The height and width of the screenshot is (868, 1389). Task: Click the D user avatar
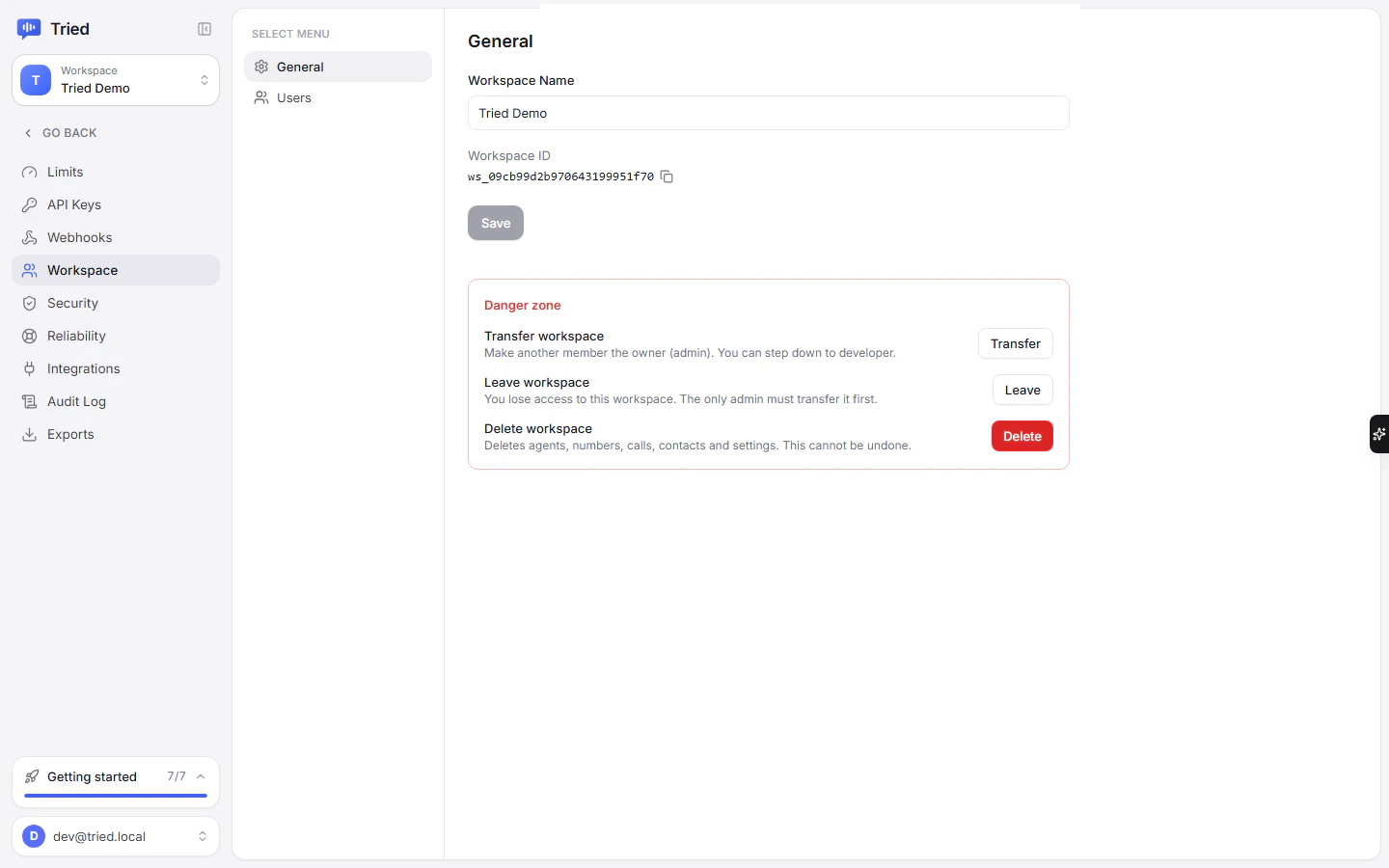(x=34, y=836)
